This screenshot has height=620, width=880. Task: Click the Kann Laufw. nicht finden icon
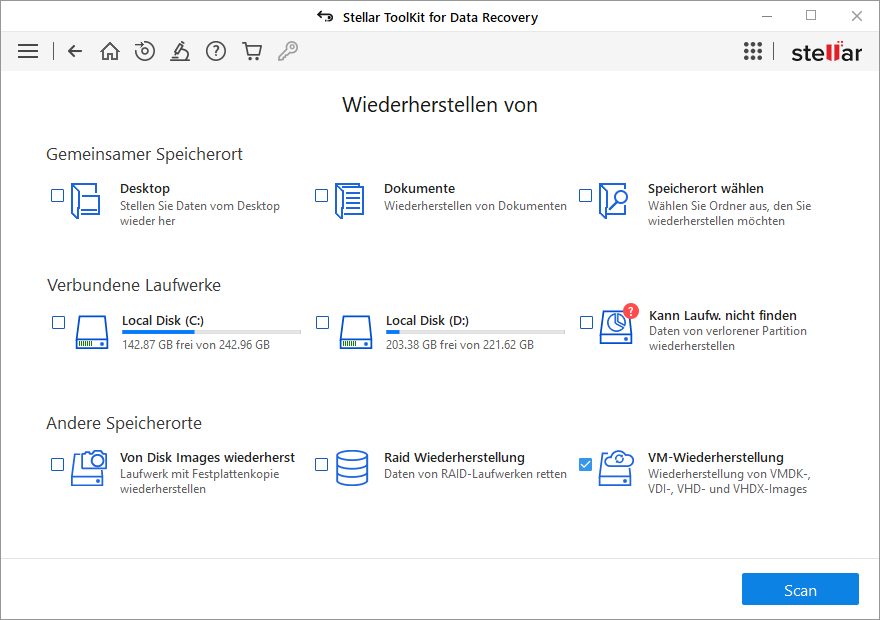point(616,328)
